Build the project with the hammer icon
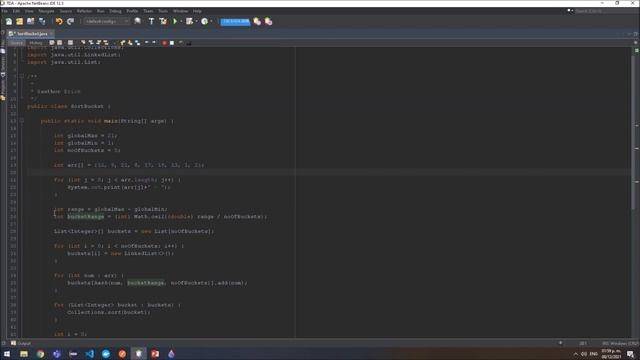Screen dimensions: 640x360 coord(151,21)
